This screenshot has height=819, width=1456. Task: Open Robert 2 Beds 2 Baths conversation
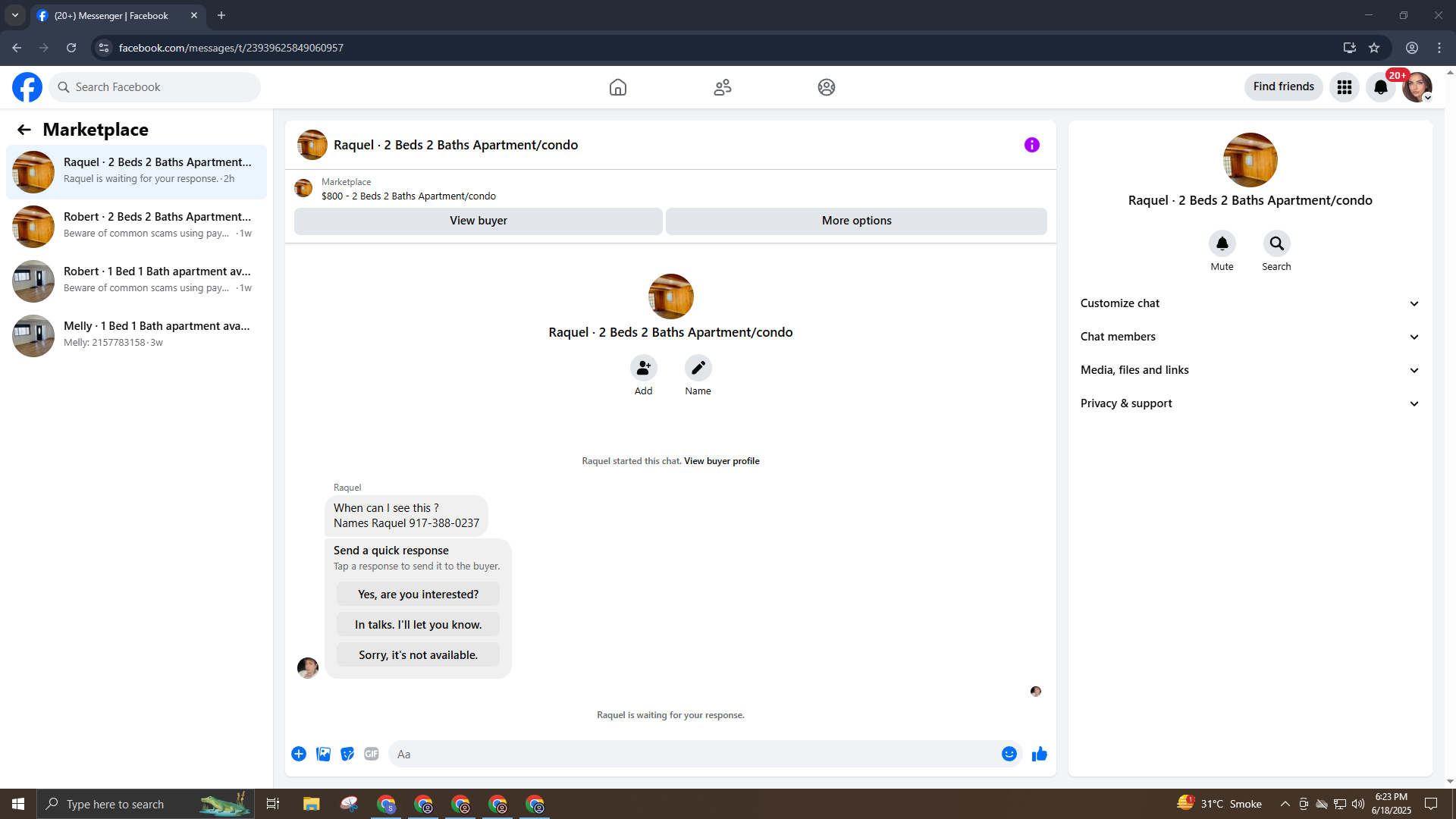136,227
